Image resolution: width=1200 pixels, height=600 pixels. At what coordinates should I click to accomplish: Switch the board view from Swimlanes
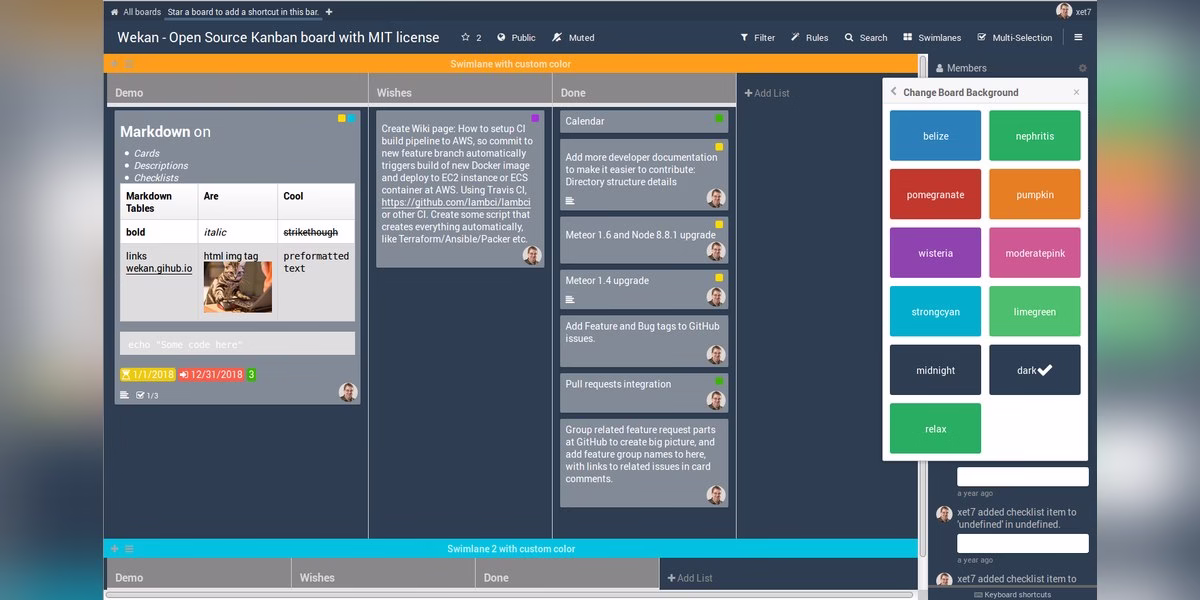point(932,38)
